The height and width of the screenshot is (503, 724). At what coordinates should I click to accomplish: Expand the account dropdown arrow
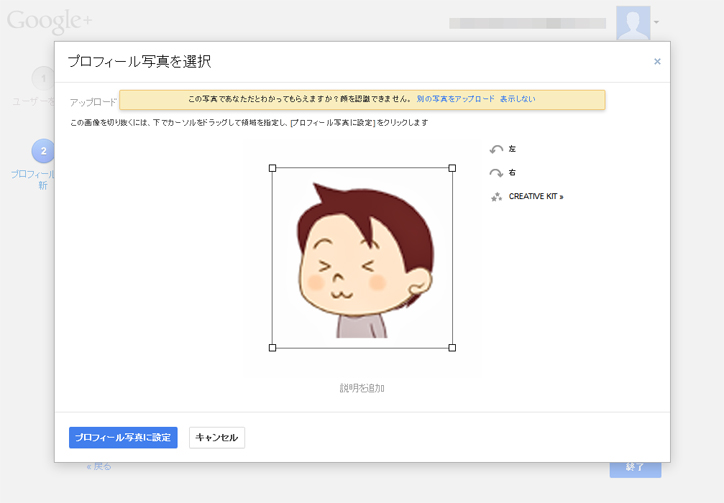tap(656, 22)
